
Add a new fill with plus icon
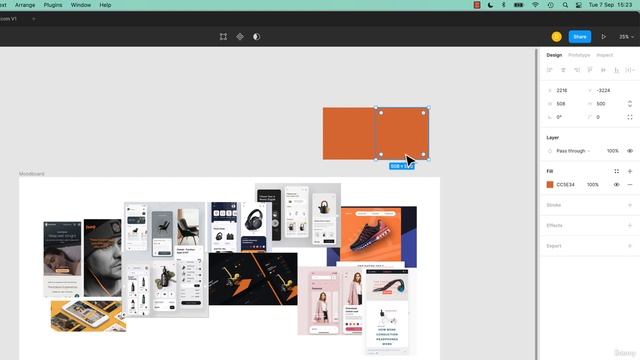click(x=630, y=171)
